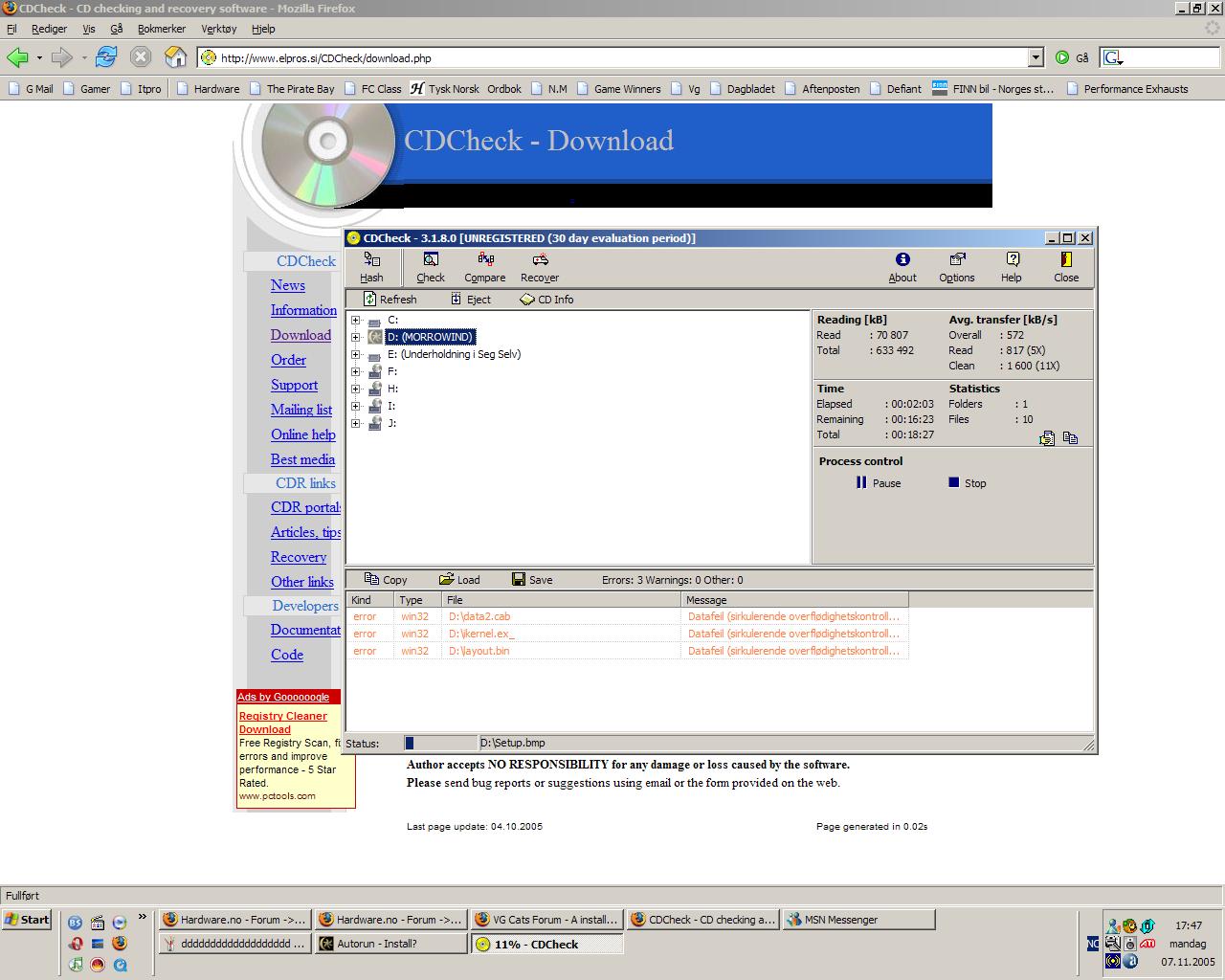Click the File column header
Image resolution: width=1225 pixels, height=980 pixels.
pos(561,600)
